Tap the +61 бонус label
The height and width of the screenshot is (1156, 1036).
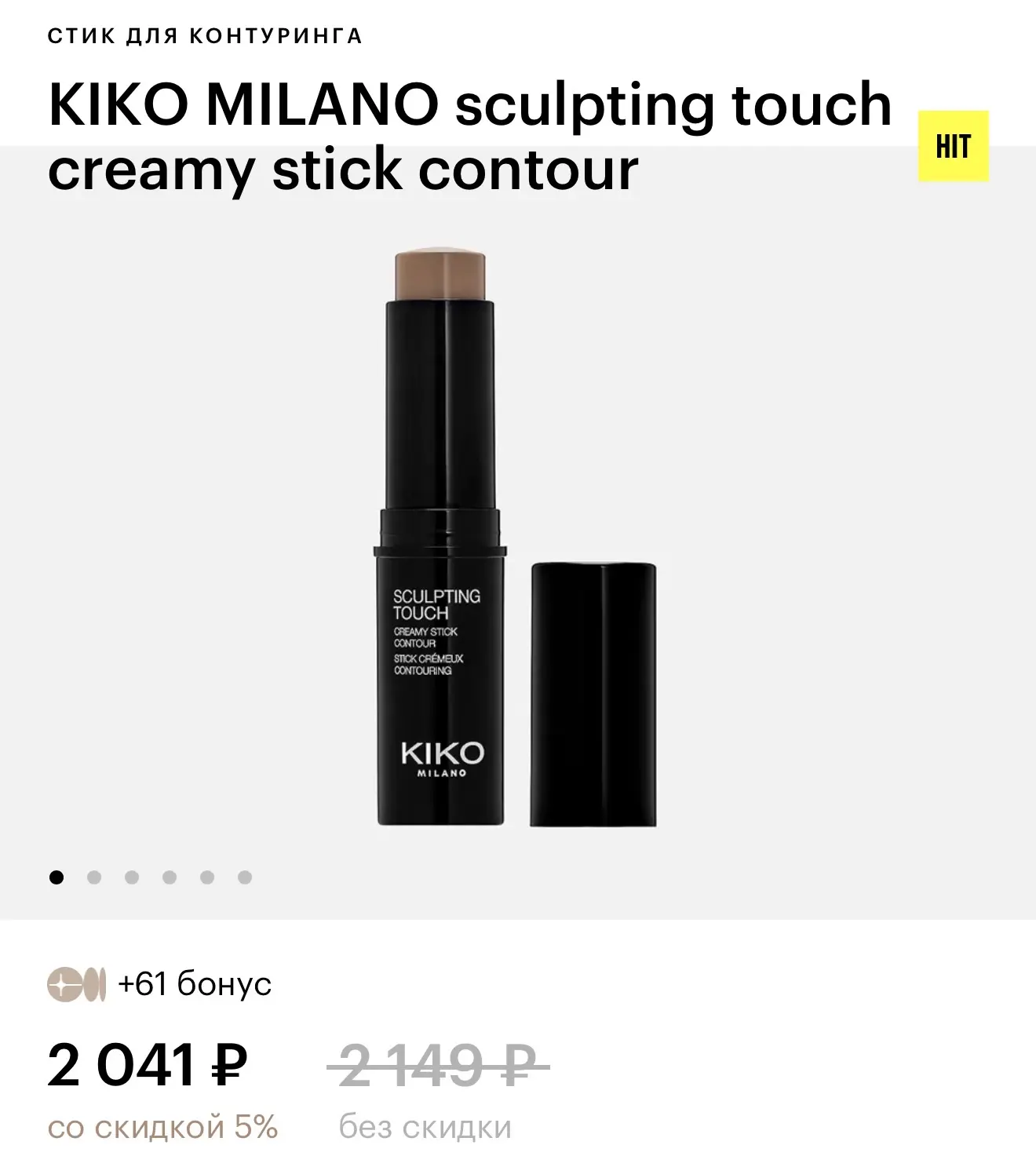click(195, 984)
